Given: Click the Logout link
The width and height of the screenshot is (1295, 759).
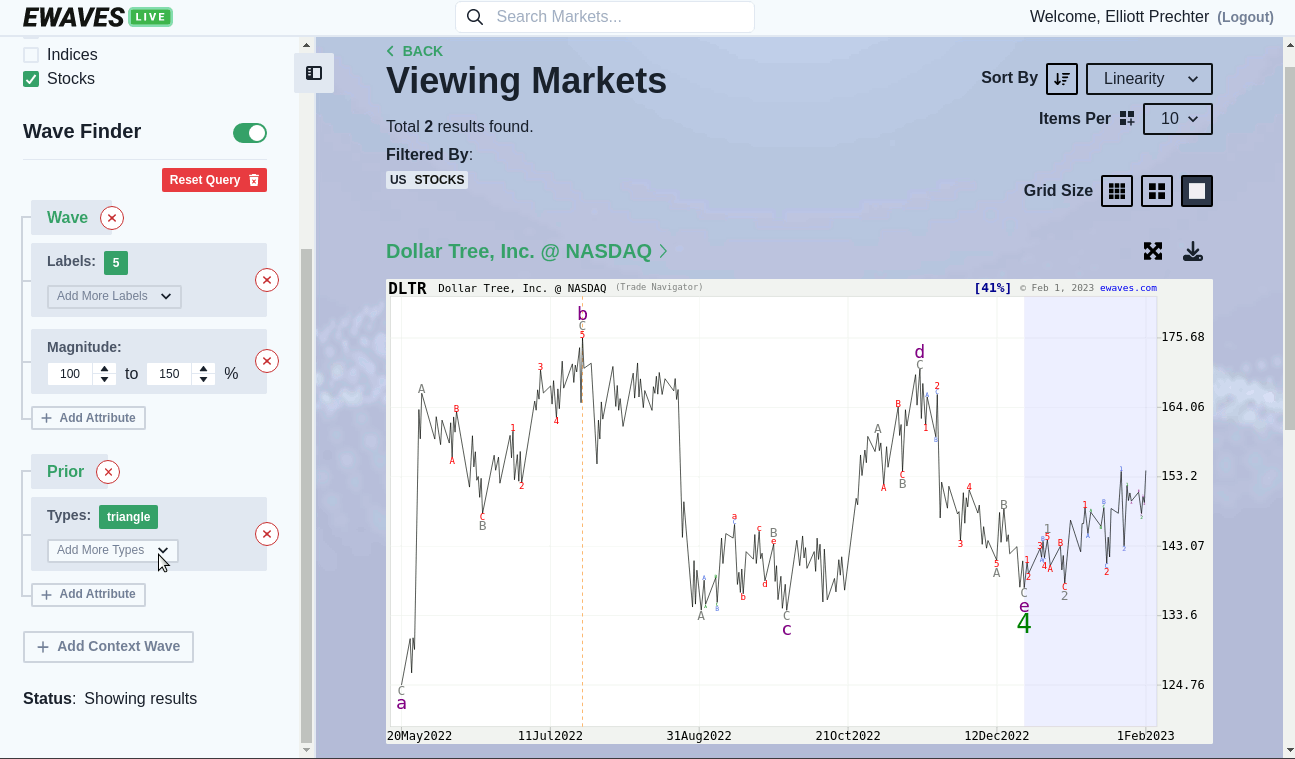Looking at the screenshot, I should click(1245, 17).
